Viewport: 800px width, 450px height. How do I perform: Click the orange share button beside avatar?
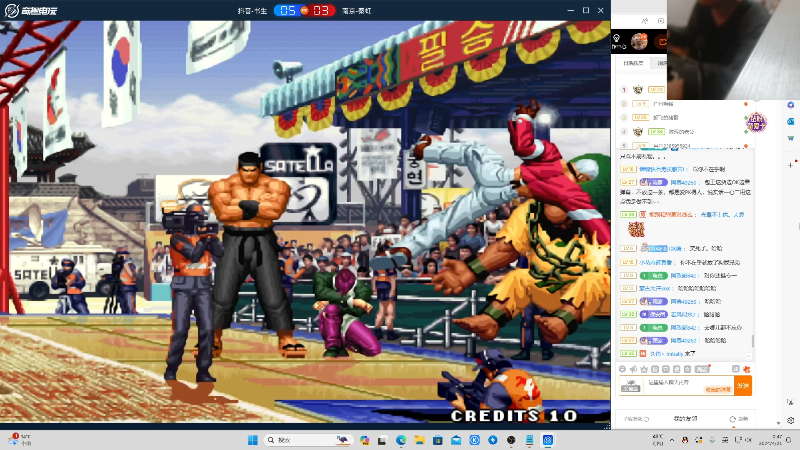pyautogui.click(x=661, y=42)
